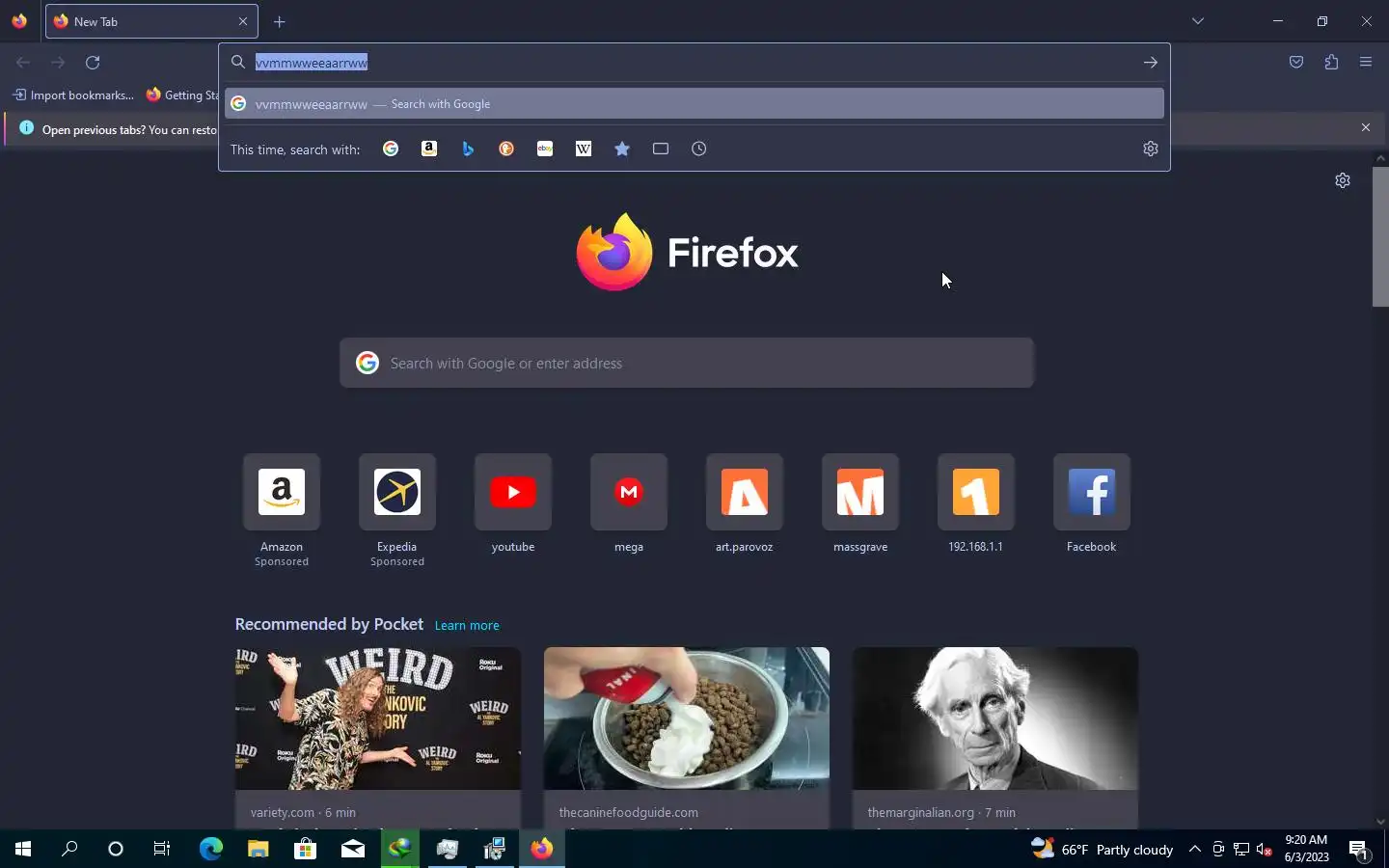The image size is (1389, 868).
Task: Expand the List all tabs chevron
Action: tap(1198, 21)
